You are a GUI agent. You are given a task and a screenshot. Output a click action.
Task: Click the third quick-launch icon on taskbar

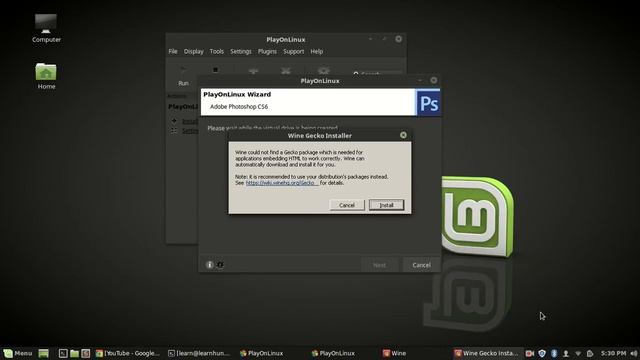[x=86, y=353]
